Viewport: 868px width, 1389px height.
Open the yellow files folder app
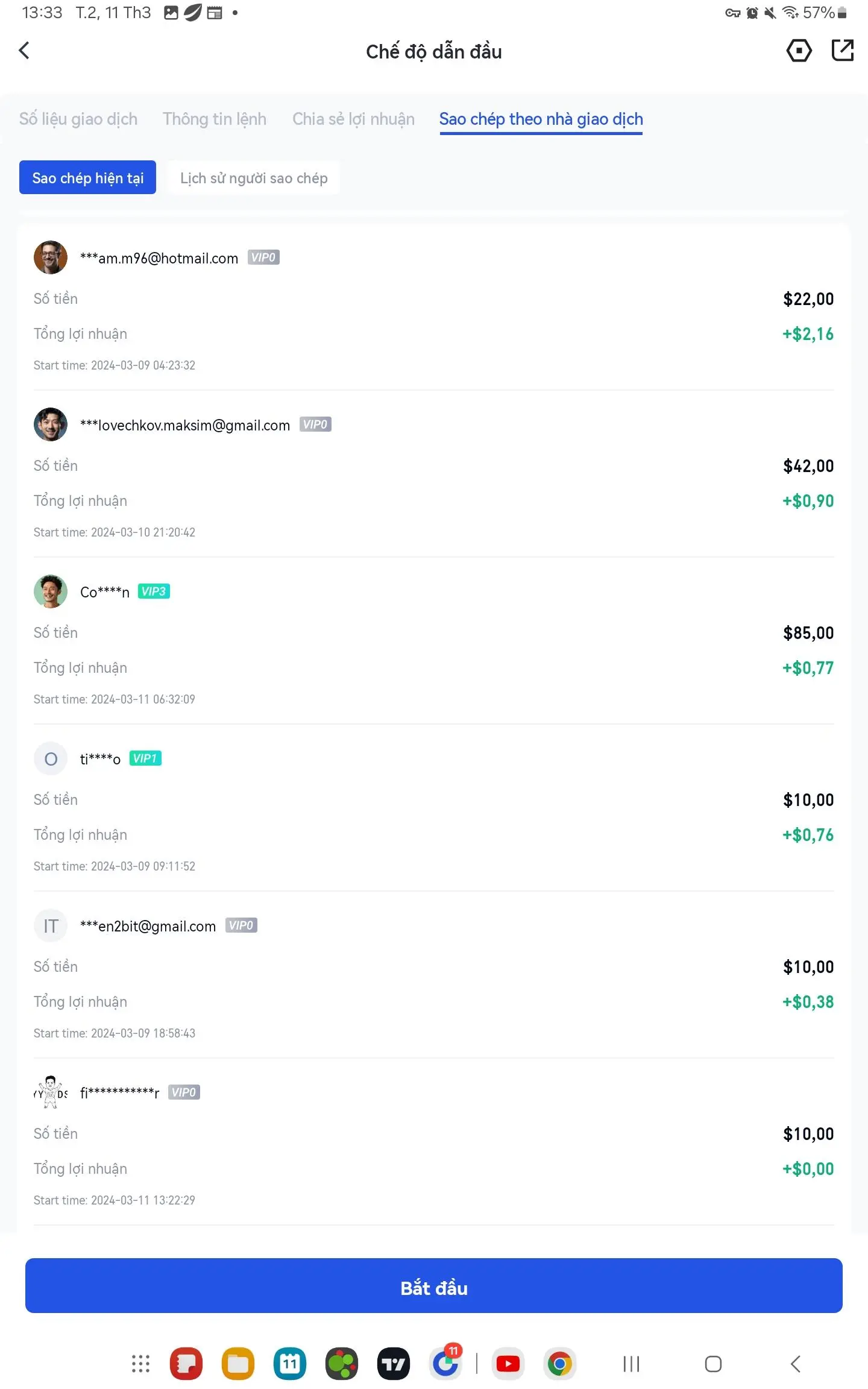tap(238, 1364)
